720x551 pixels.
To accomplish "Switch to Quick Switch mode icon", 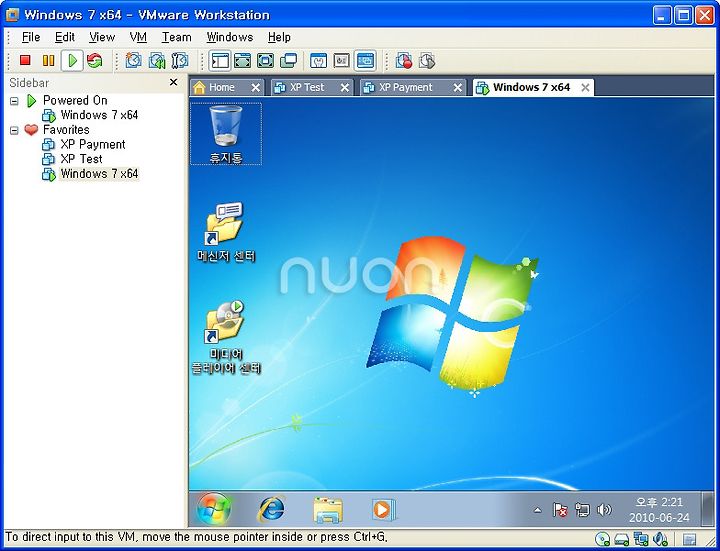I will pos(243,60).
